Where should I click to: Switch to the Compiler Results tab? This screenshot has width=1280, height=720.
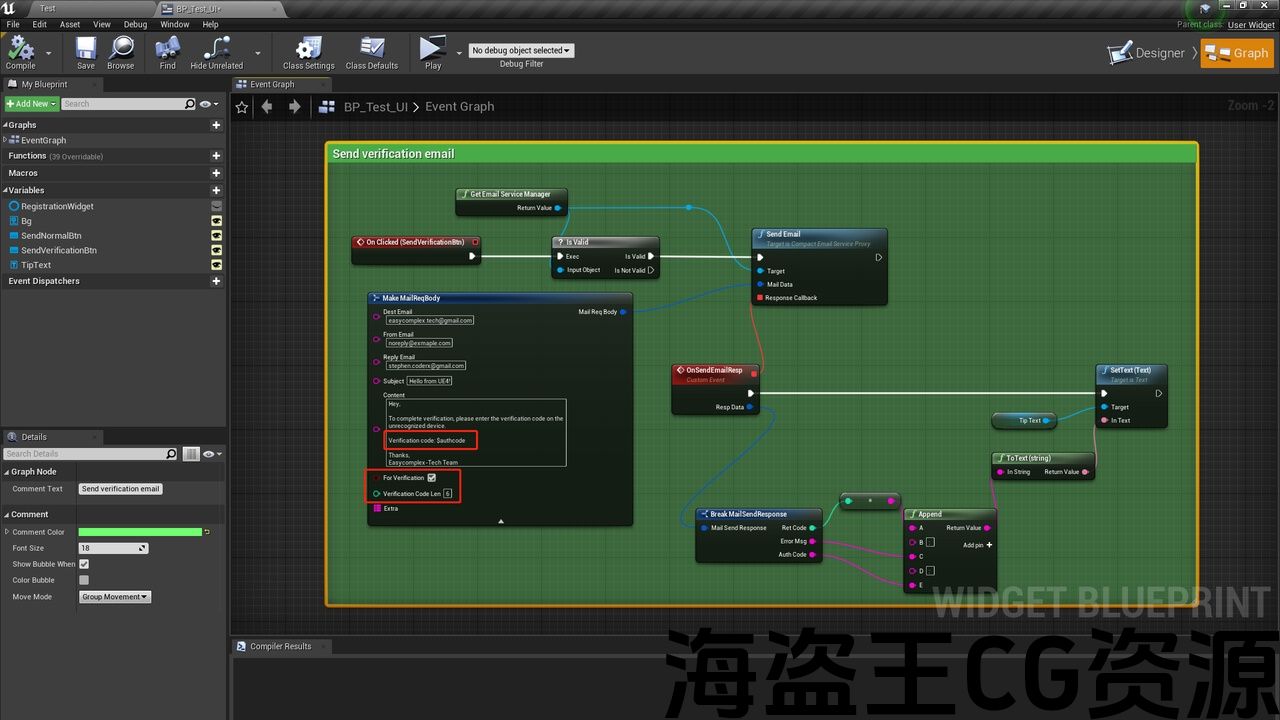pos(280,647)
